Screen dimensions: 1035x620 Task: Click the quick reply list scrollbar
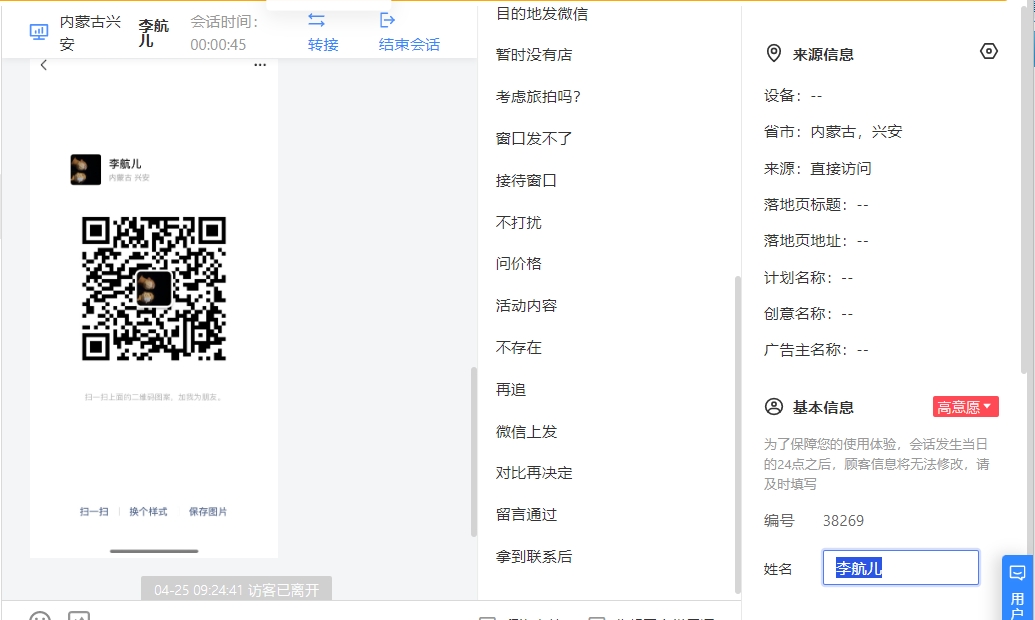[737, 436]
